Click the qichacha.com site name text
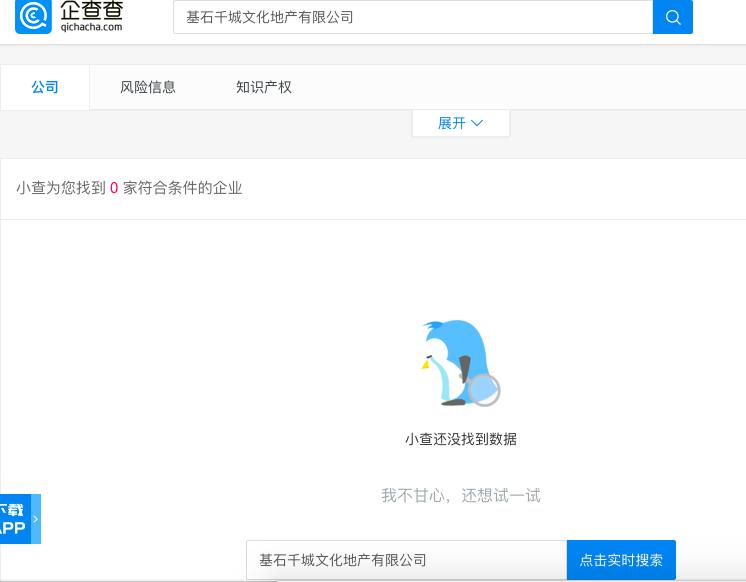 tap(91, 27)
